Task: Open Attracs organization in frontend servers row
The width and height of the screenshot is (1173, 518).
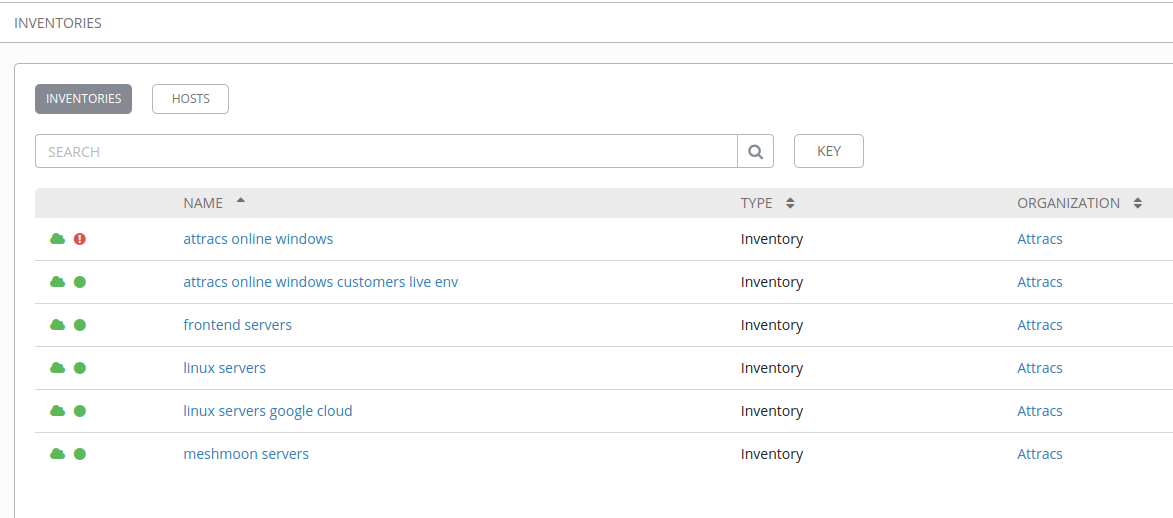Action: [1040, 325]
